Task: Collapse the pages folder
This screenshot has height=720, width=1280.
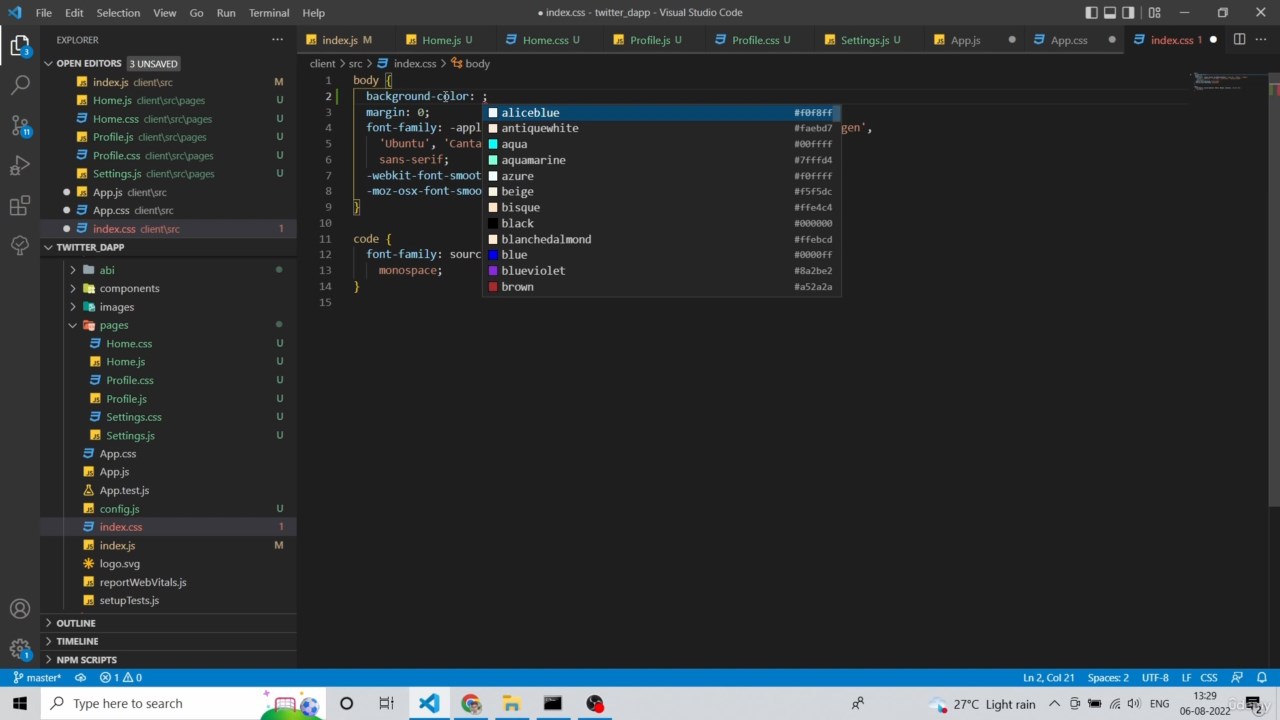Action: pos(113,325)
